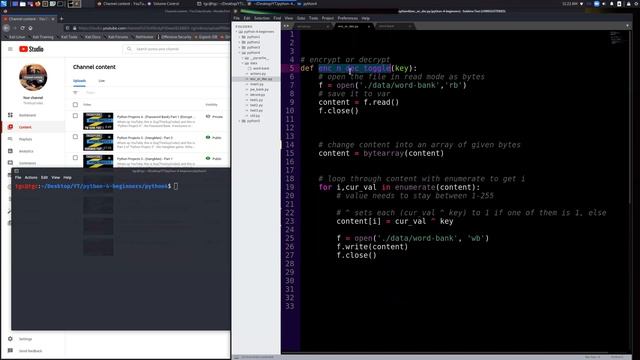Expand the __pycache__ folder
The width and height of the screenshot is (640, 360).
(242, 58)
